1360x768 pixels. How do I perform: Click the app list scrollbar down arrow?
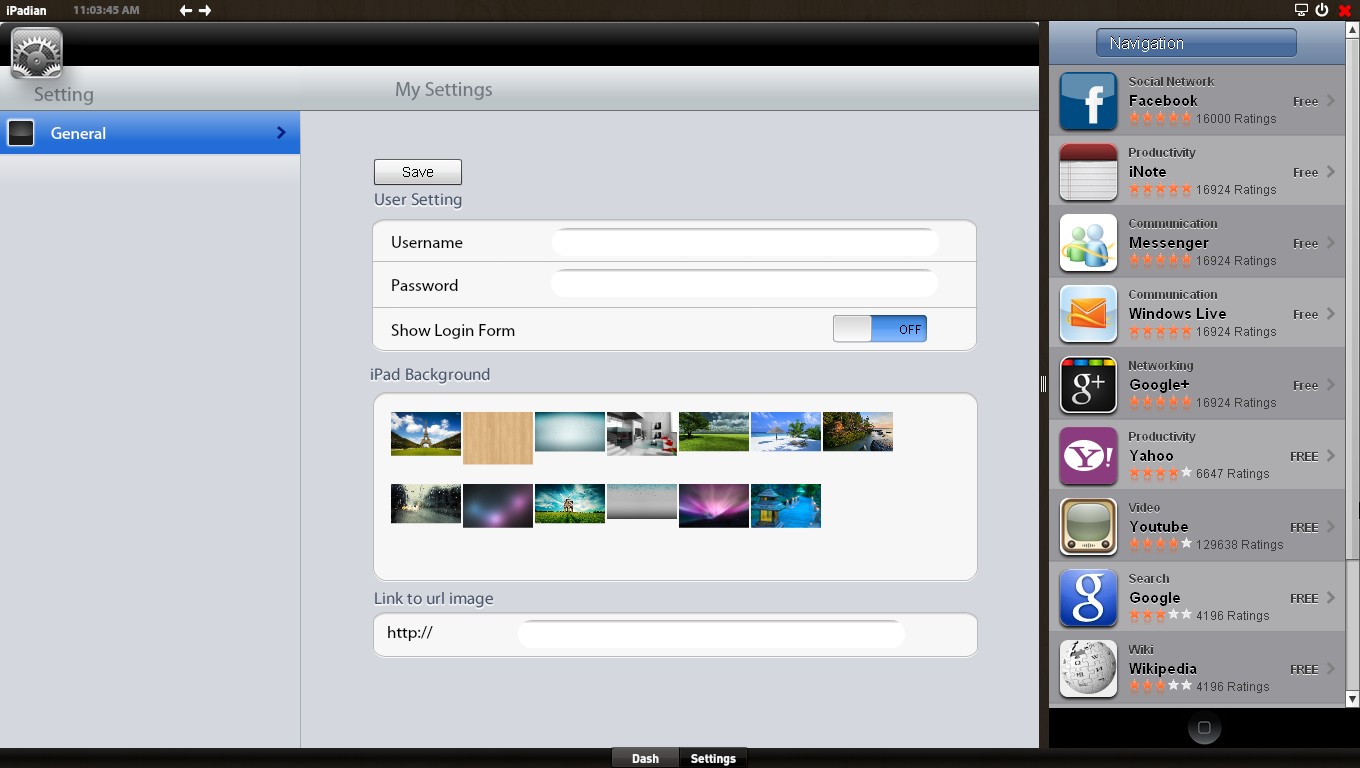pyautogui.click(x=1352, y=699)
